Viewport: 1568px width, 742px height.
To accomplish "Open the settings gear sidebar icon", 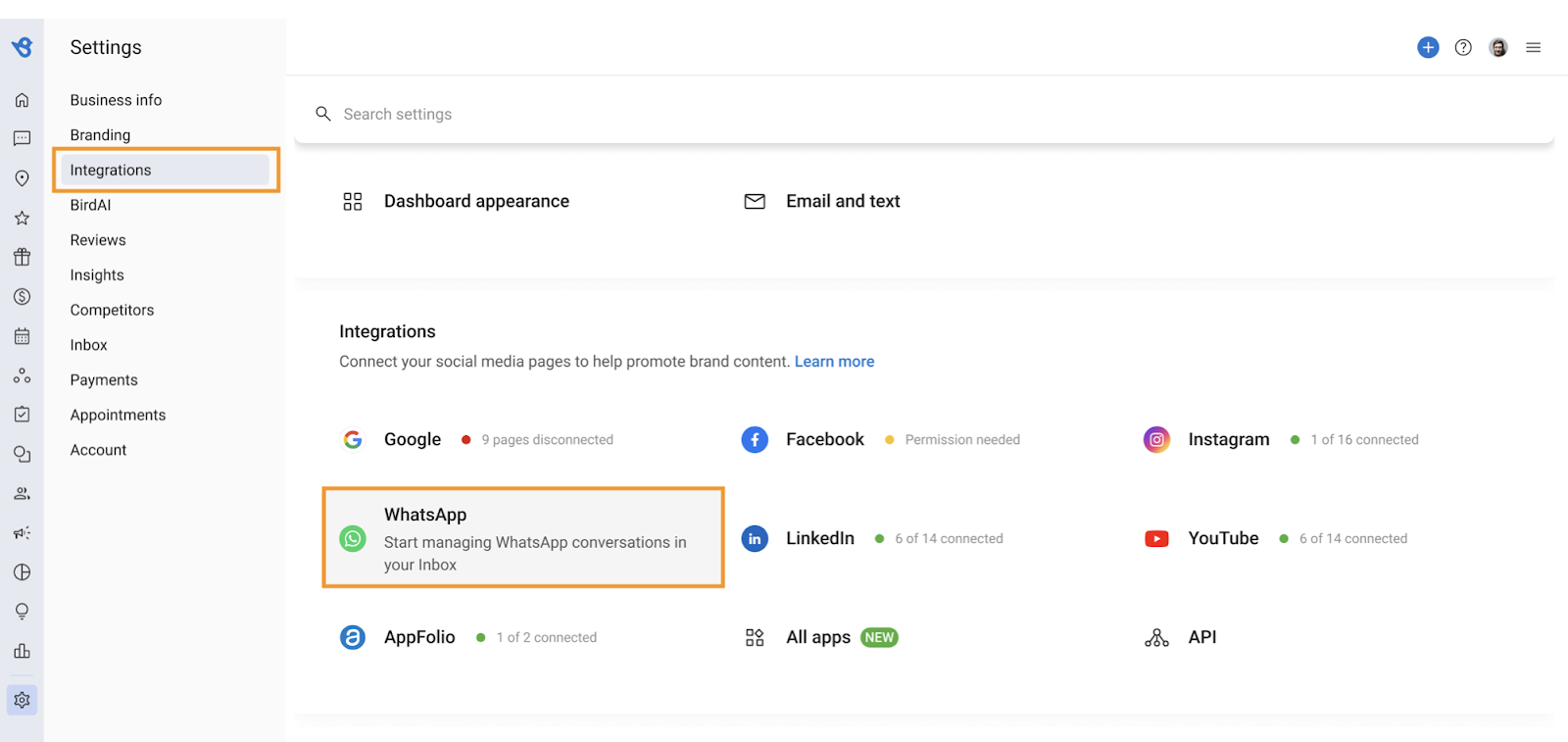I will coord(22,700).
